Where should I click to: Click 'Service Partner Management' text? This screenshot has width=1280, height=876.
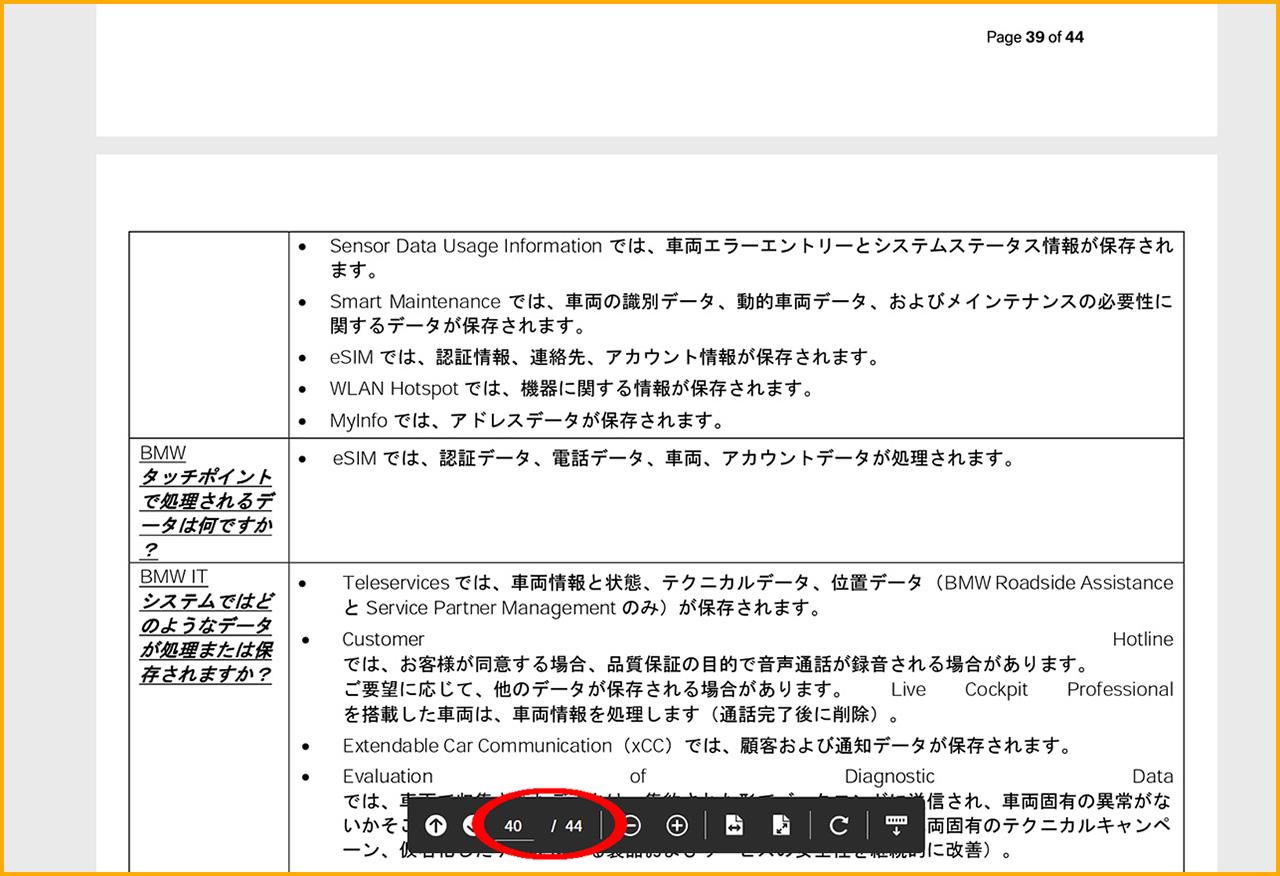(490, 608)
